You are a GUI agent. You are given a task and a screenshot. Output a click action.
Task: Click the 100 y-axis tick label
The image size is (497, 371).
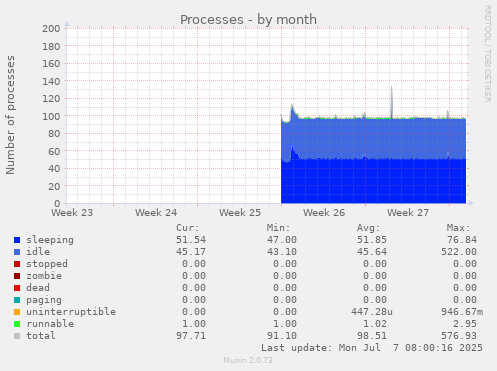[51, 116]
